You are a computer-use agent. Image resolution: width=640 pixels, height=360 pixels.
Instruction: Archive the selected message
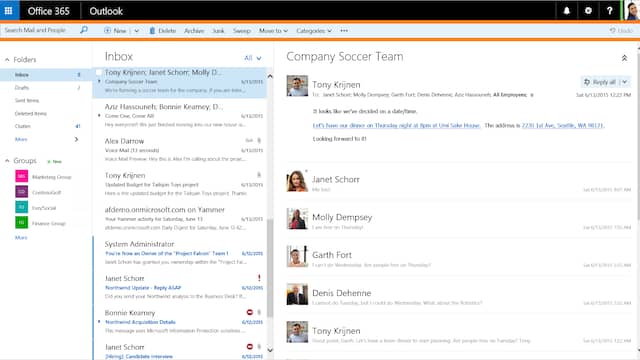194,31
